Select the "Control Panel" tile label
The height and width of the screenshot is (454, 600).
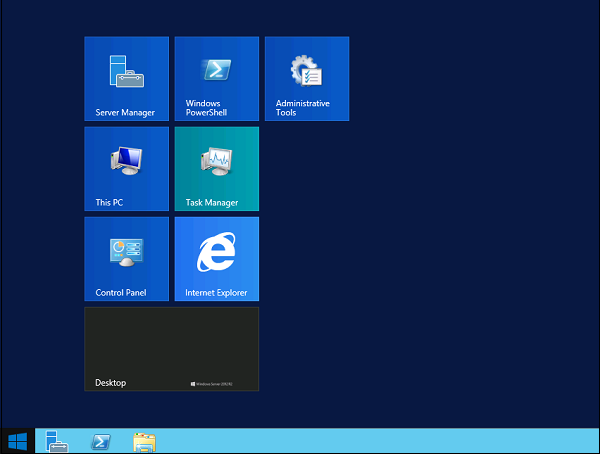[x=121, y=293]
